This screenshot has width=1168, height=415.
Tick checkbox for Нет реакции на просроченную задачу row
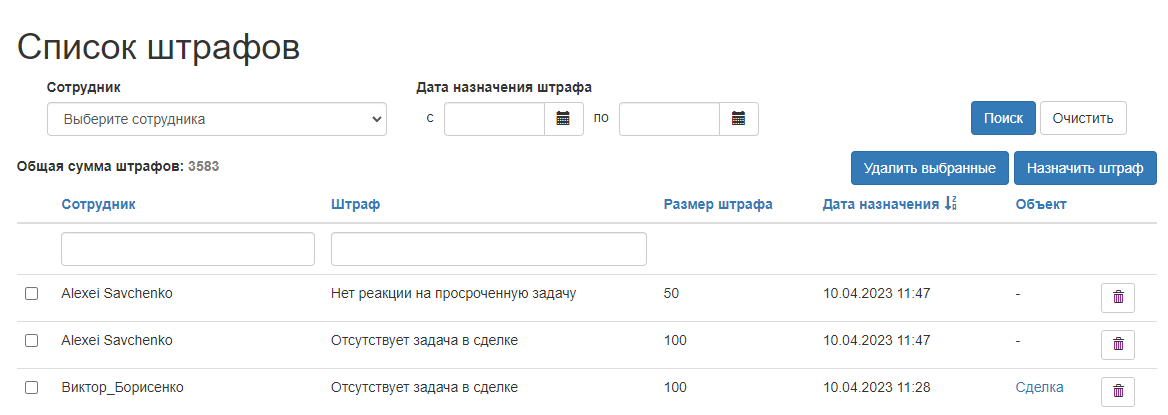click(31, 294)
